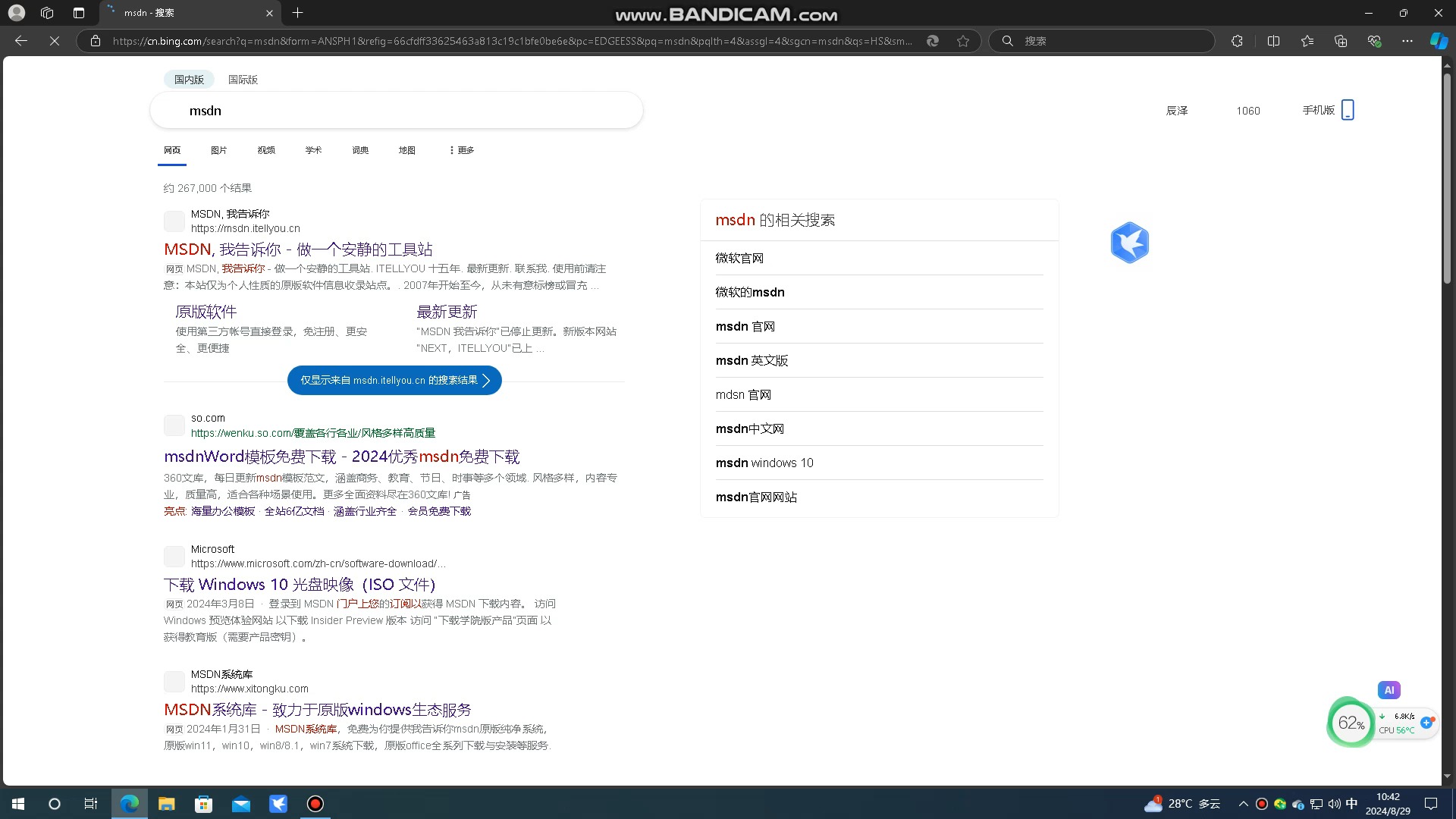
Task: Click the AI floating badge
Action: coord(1389,690)
